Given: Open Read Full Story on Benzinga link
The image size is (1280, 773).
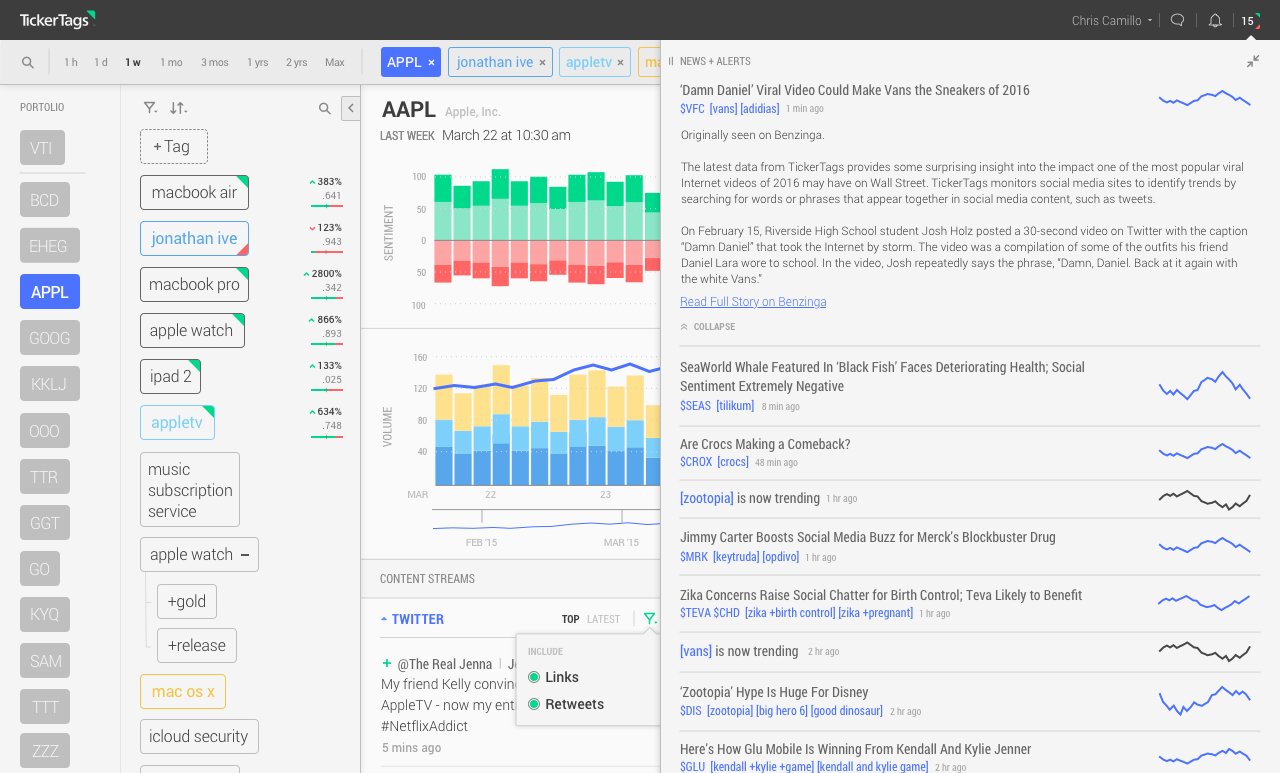Looking at the screenshot, I should click(x=753, y=301).
